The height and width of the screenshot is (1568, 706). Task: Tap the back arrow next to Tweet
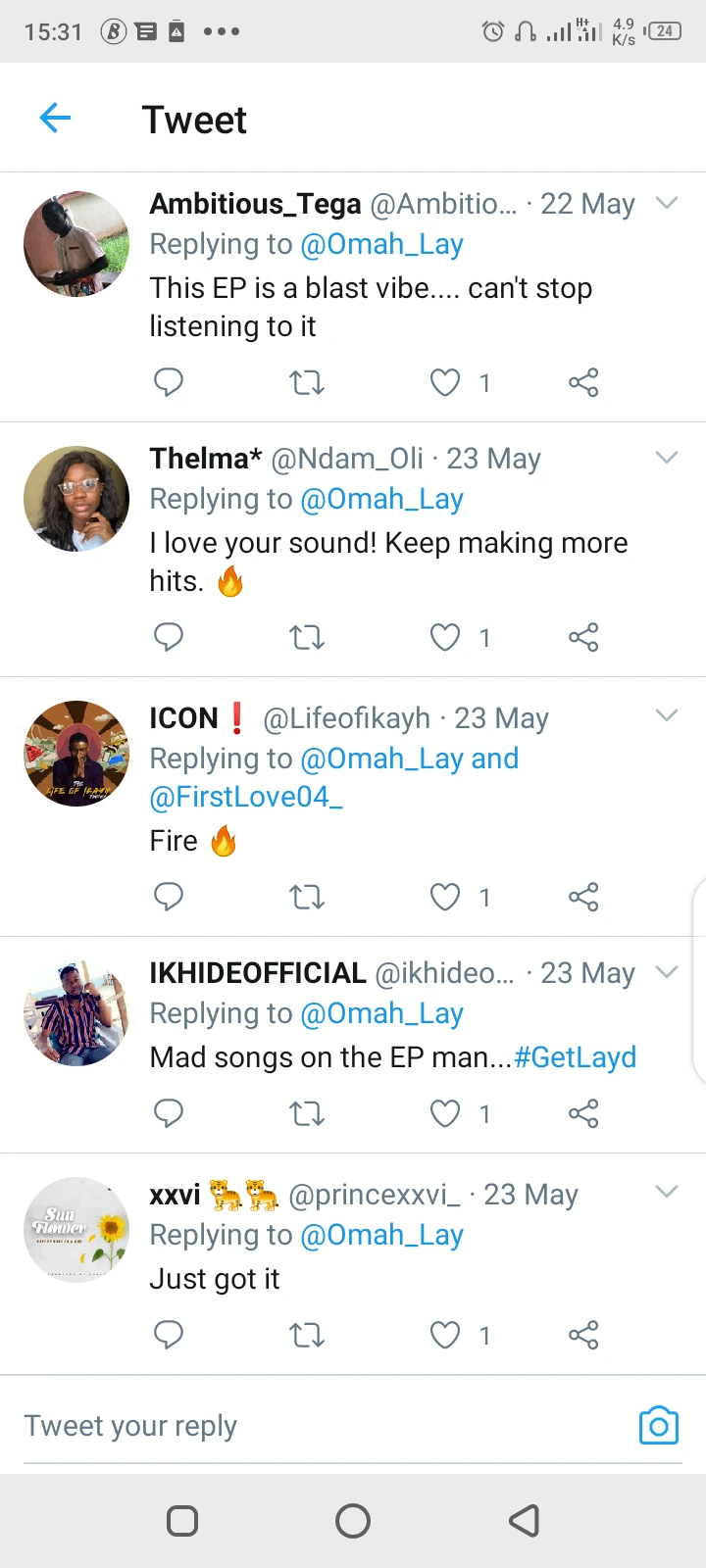55,119
